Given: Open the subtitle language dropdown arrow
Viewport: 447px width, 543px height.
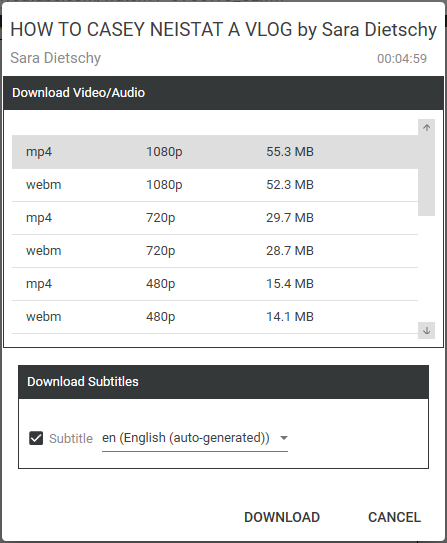Looking at the screenshot, I should click(284, 438).
